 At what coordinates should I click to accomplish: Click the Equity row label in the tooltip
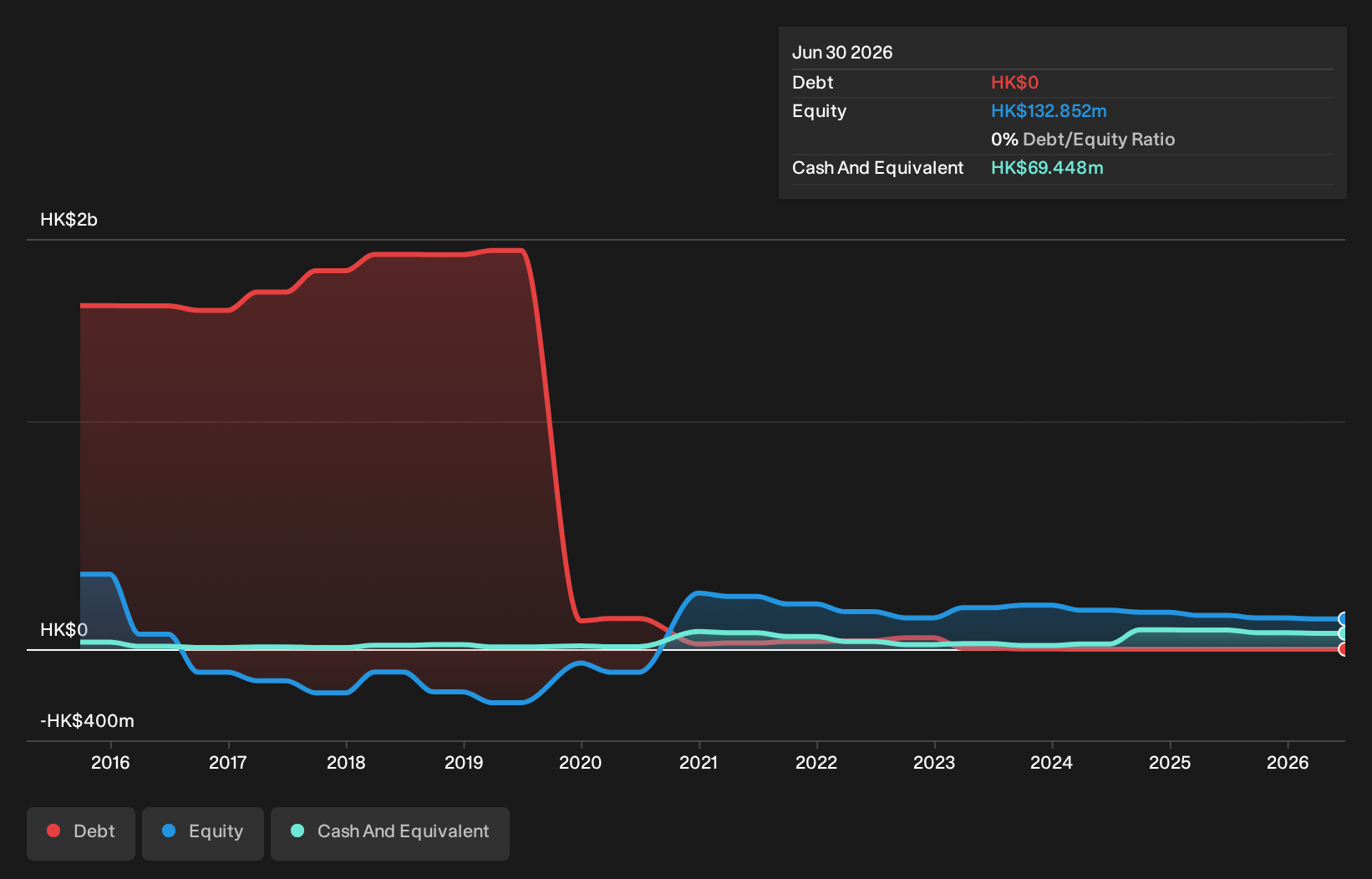click(x=819, y=111)
